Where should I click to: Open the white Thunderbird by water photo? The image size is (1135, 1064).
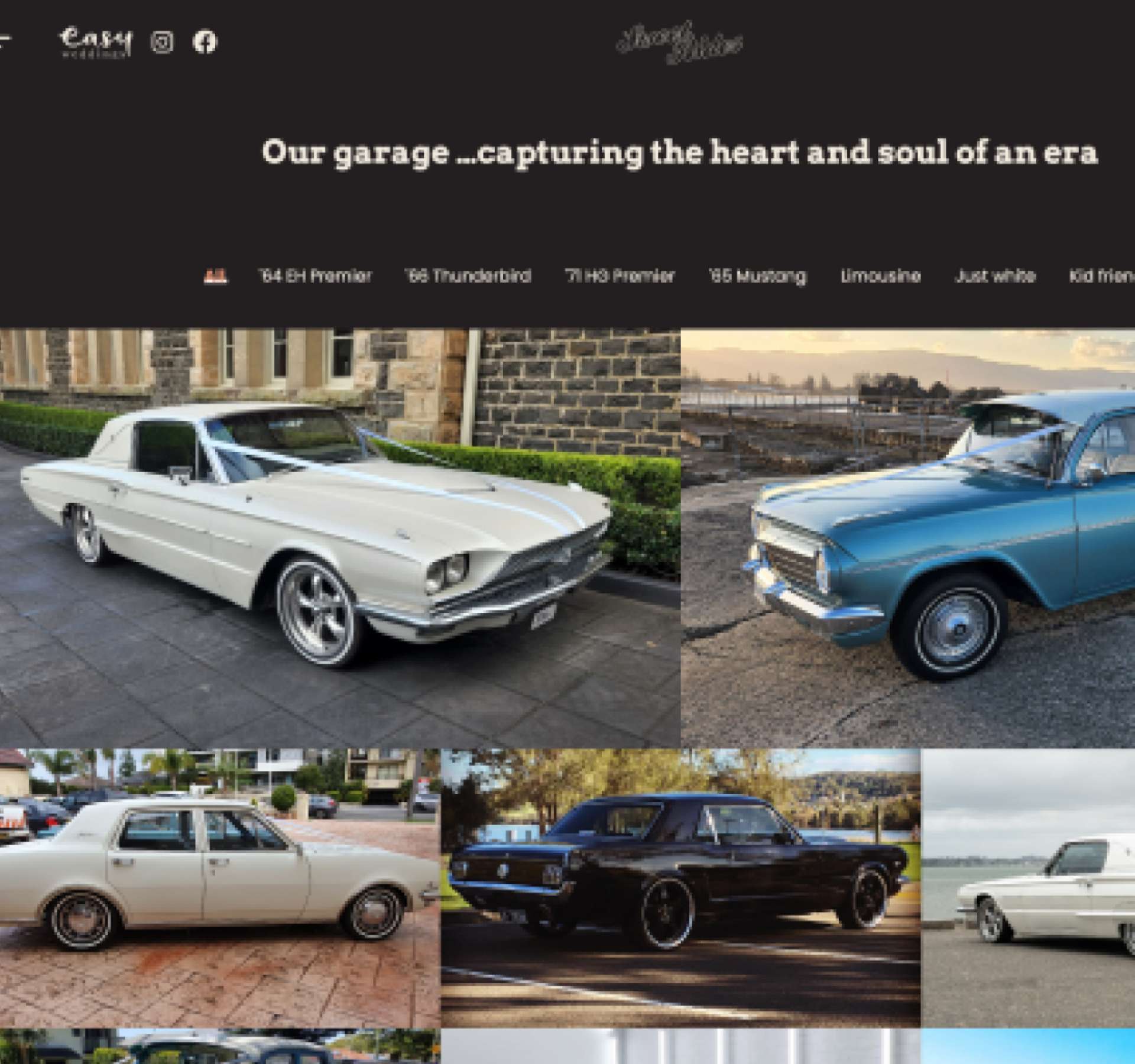(x=1028, y=888)
